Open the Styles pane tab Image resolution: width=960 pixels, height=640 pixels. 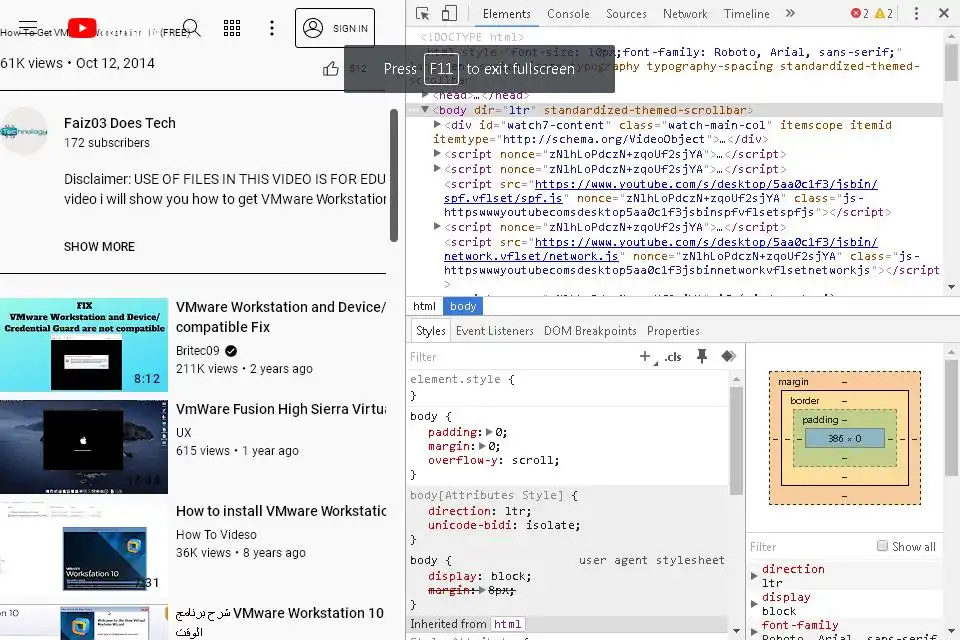[x=430, y=331]
